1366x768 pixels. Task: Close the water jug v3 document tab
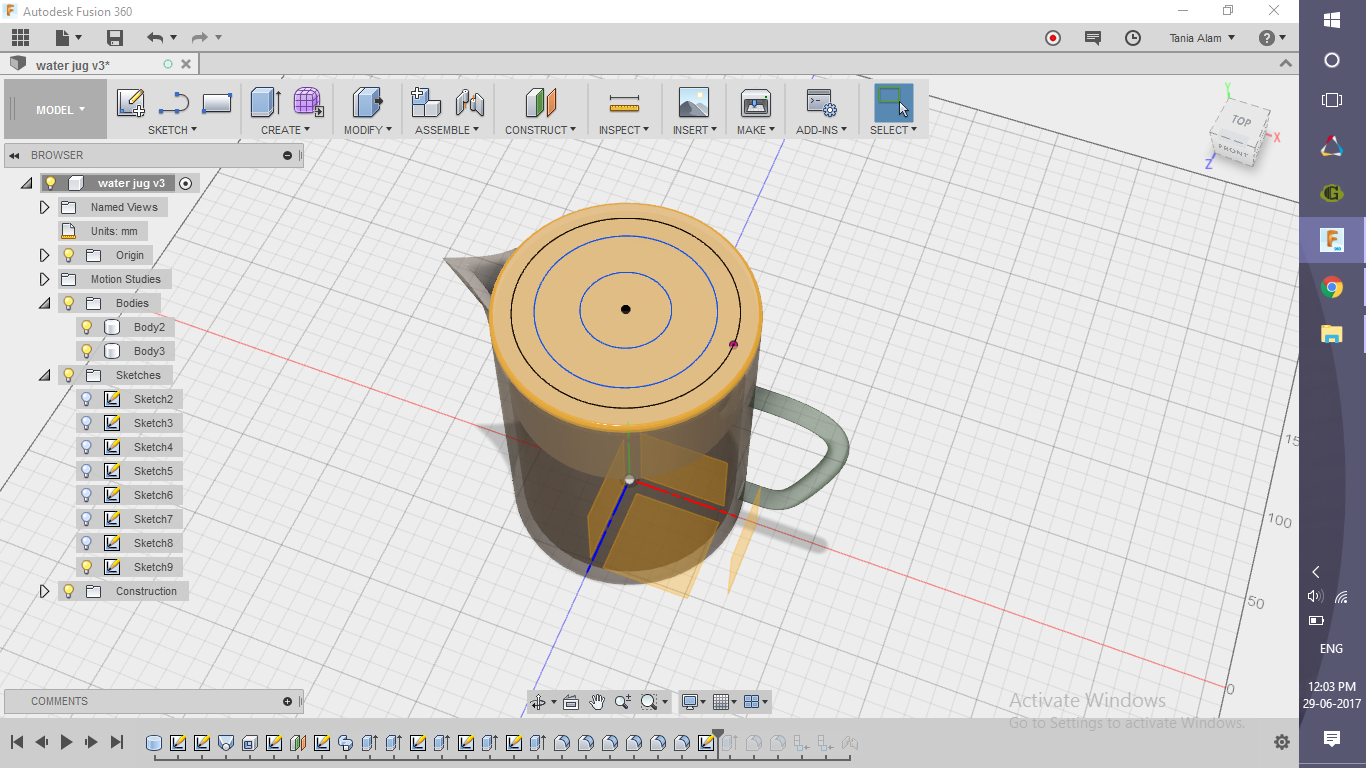pyautogui.click(x=186, y=64)
